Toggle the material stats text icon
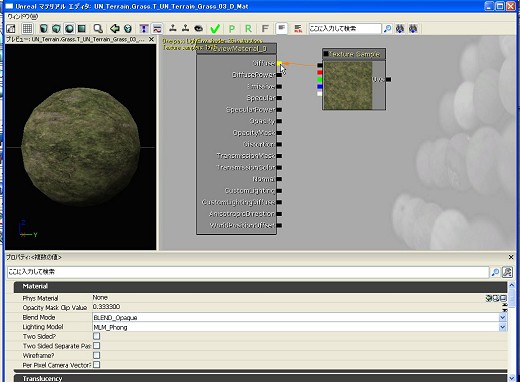Screen dimensions: 520x382 [x=282, y=28]
